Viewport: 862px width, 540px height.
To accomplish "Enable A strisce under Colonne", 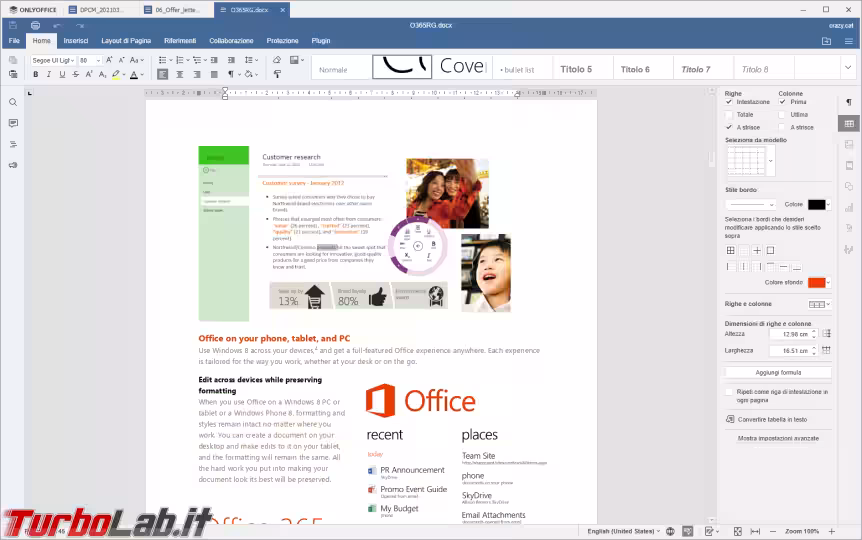I will [x=782, y=127].
